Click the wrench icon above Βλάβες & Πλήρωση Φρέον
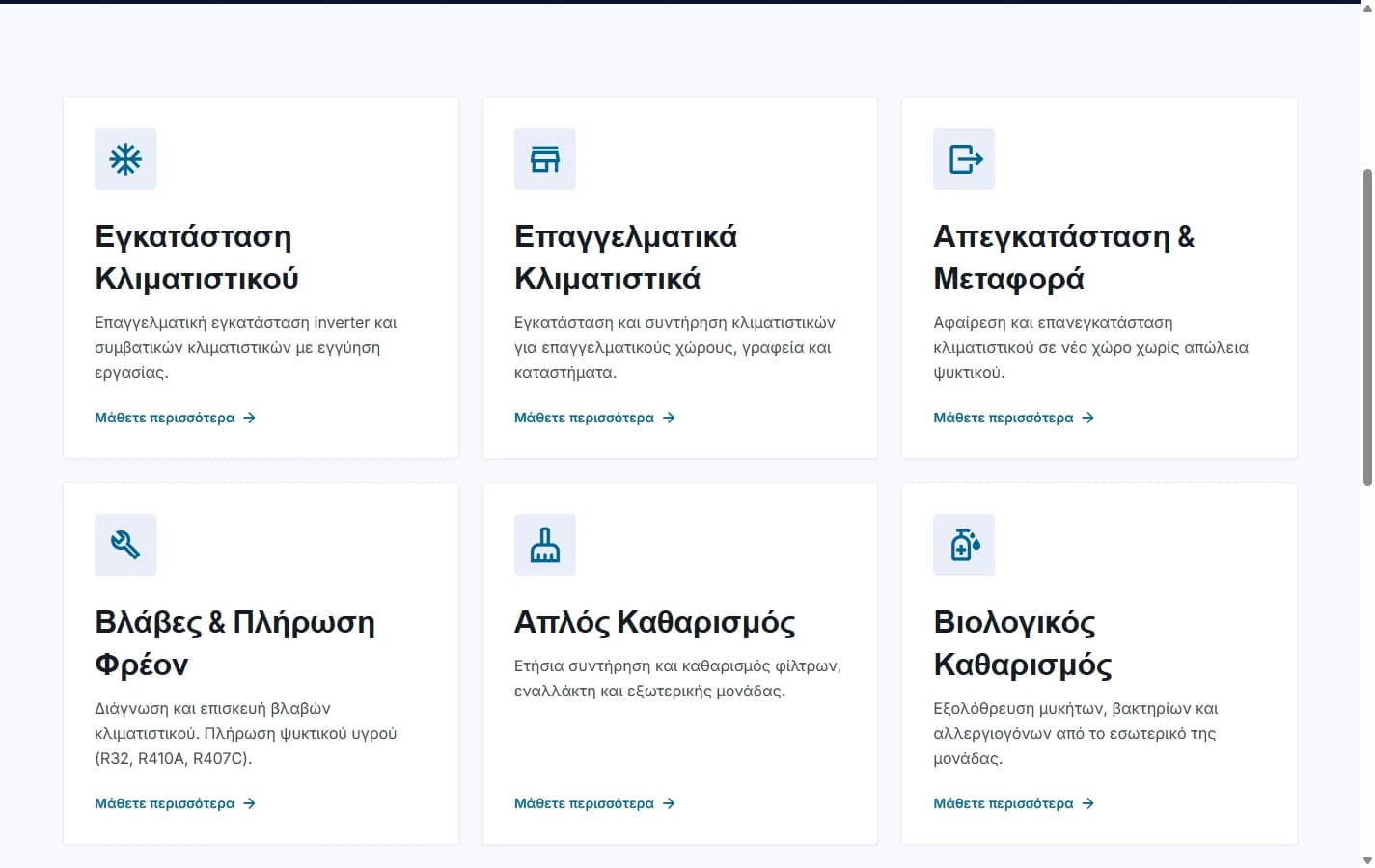Image resolution: width=1375 pixels, height=868 pixels. click(125, 545)
